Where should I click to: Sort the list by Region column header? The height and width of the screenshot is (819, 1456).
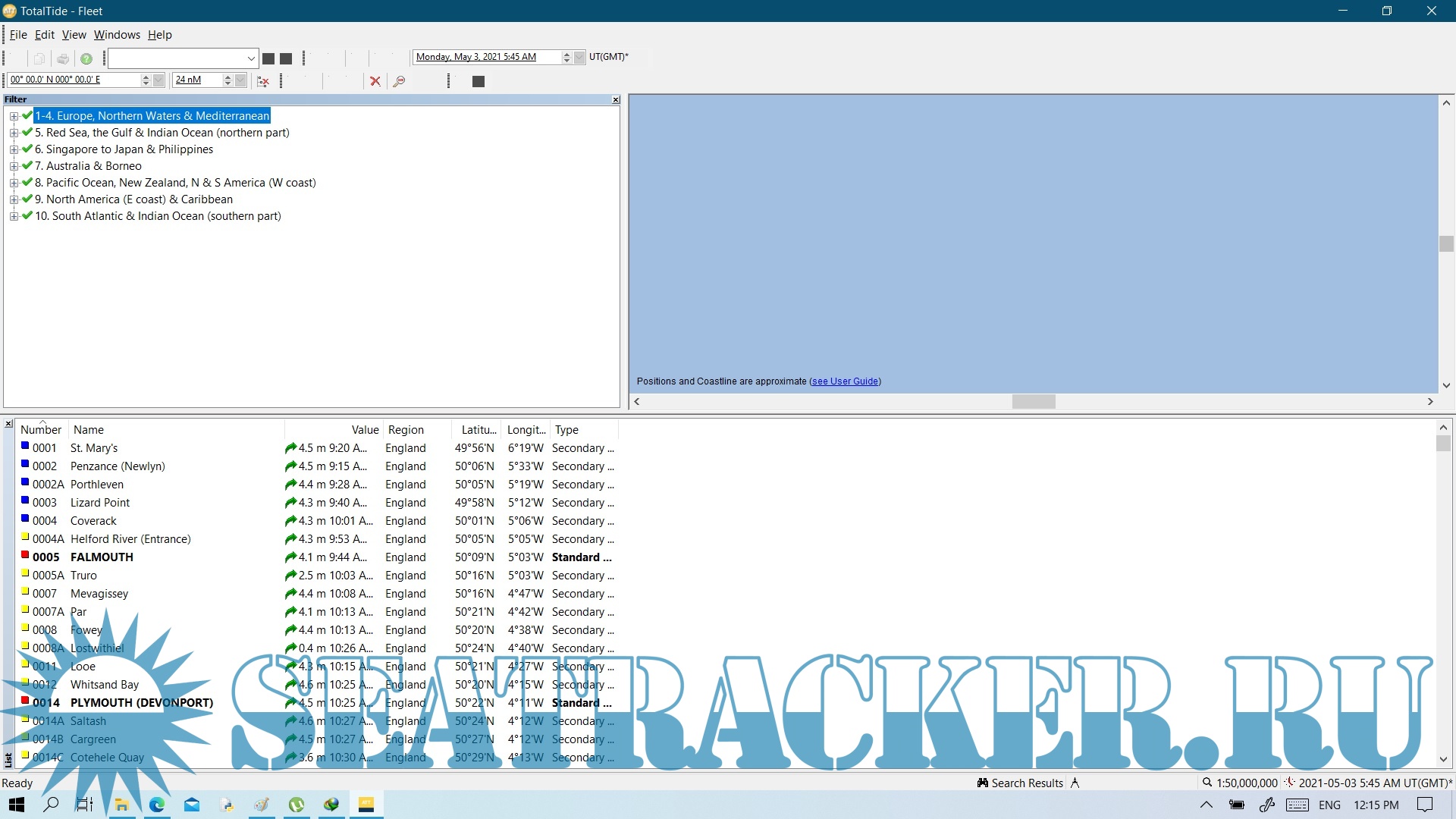[x=406, y=430]
